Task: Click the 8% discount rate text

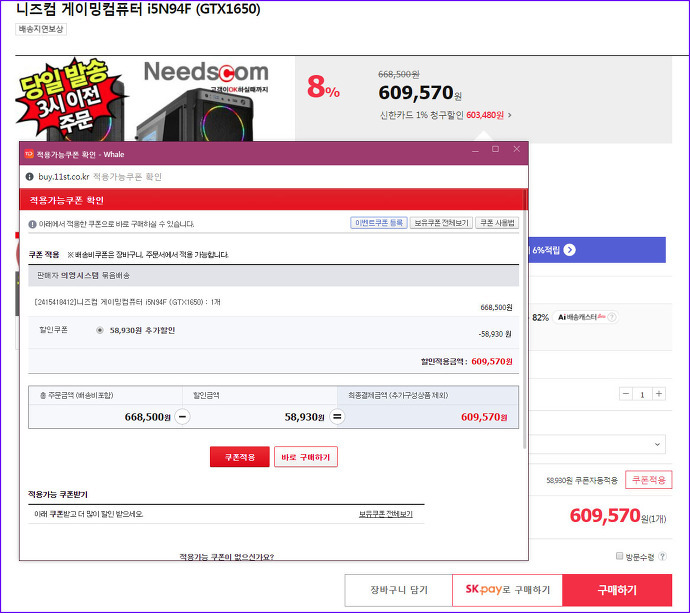Action: (323, 87)
